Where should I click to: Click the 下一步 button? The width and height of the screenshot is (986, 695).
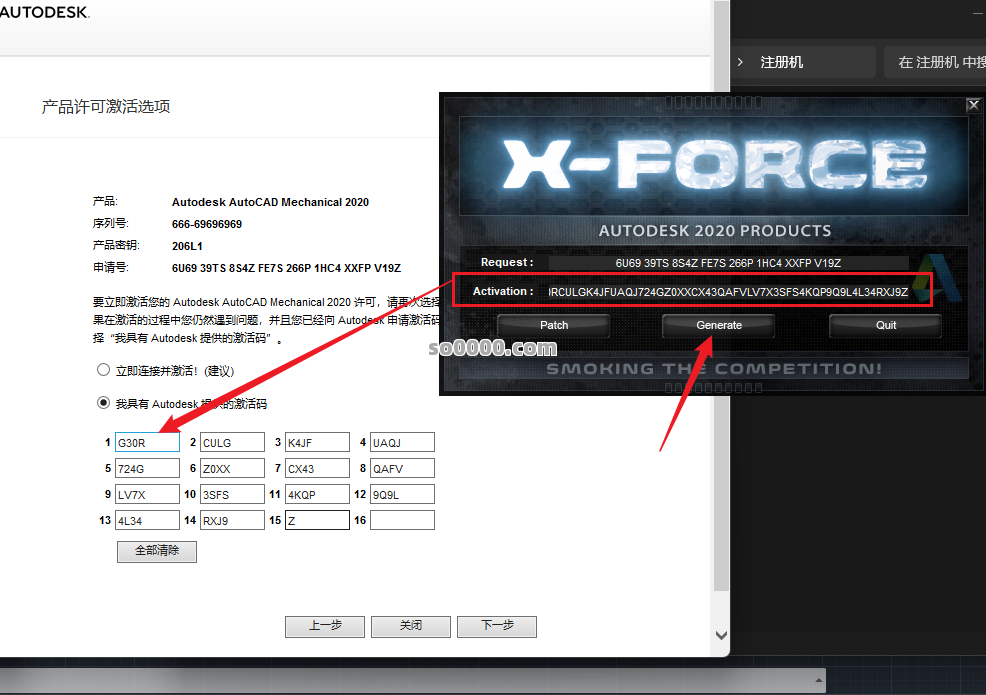tap(497, 626)
